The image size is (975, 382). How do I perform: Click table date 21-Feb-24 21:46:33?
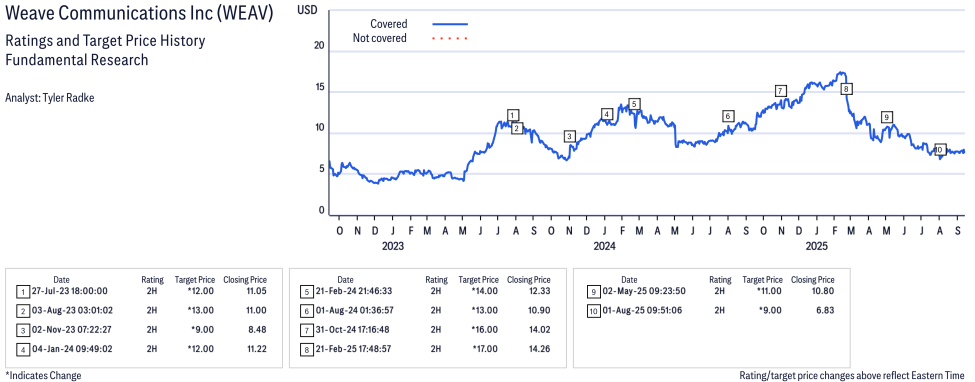353,291
